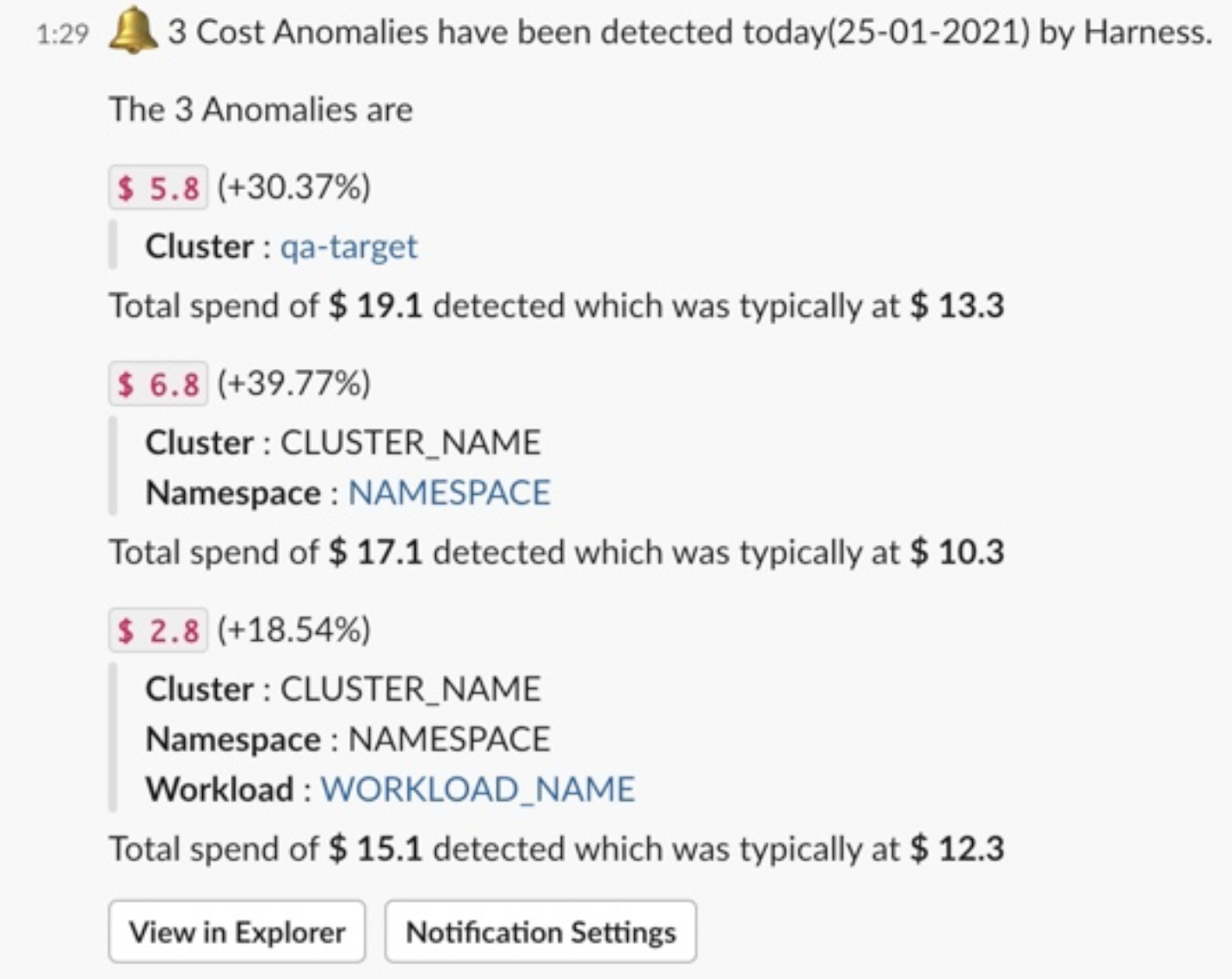Select the $ 6.8 anomaly cost badge
Viewport: 1232px width, 979px height.
tap(158, 384)
